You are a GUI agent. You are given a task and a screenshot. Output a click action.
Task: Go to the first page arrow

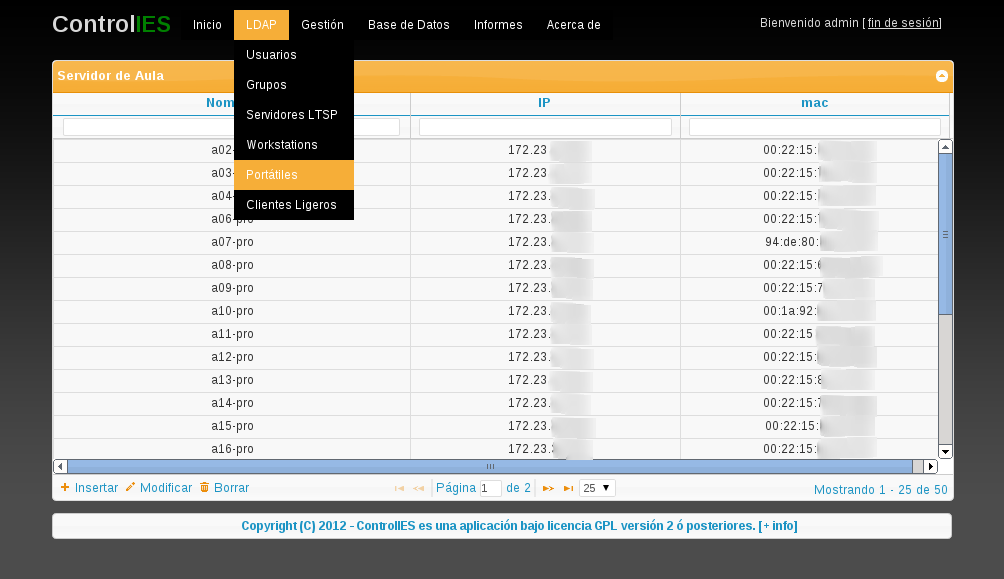[x=400, y=489]
